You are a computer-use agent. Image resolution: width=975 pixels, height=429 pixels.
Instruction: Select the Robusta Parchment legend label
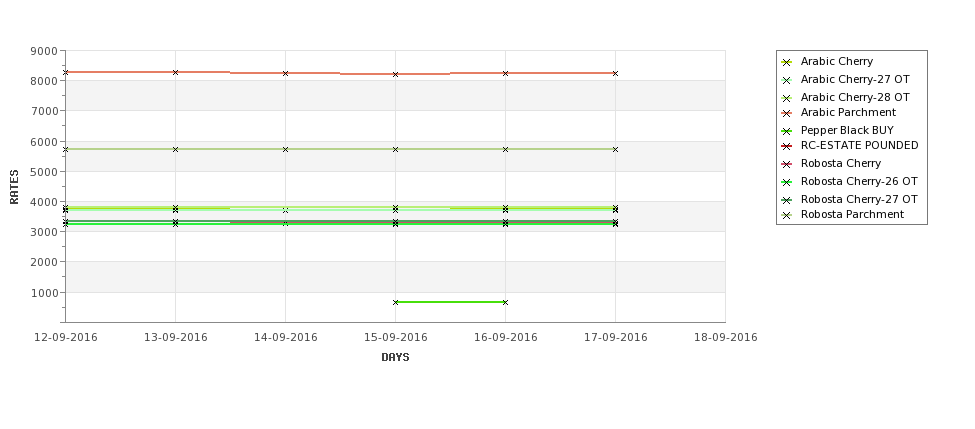tap(852, 214)
